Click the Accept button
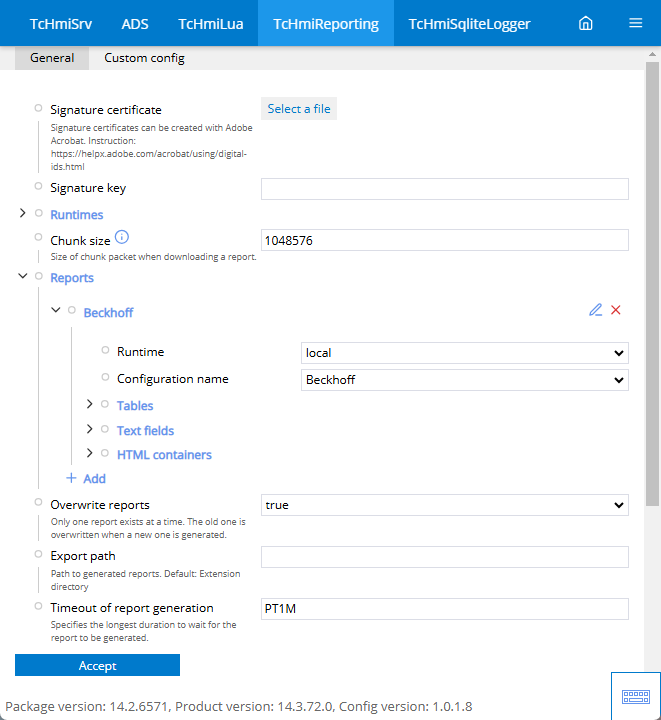The image size is (661, 720). coord(97,665)
